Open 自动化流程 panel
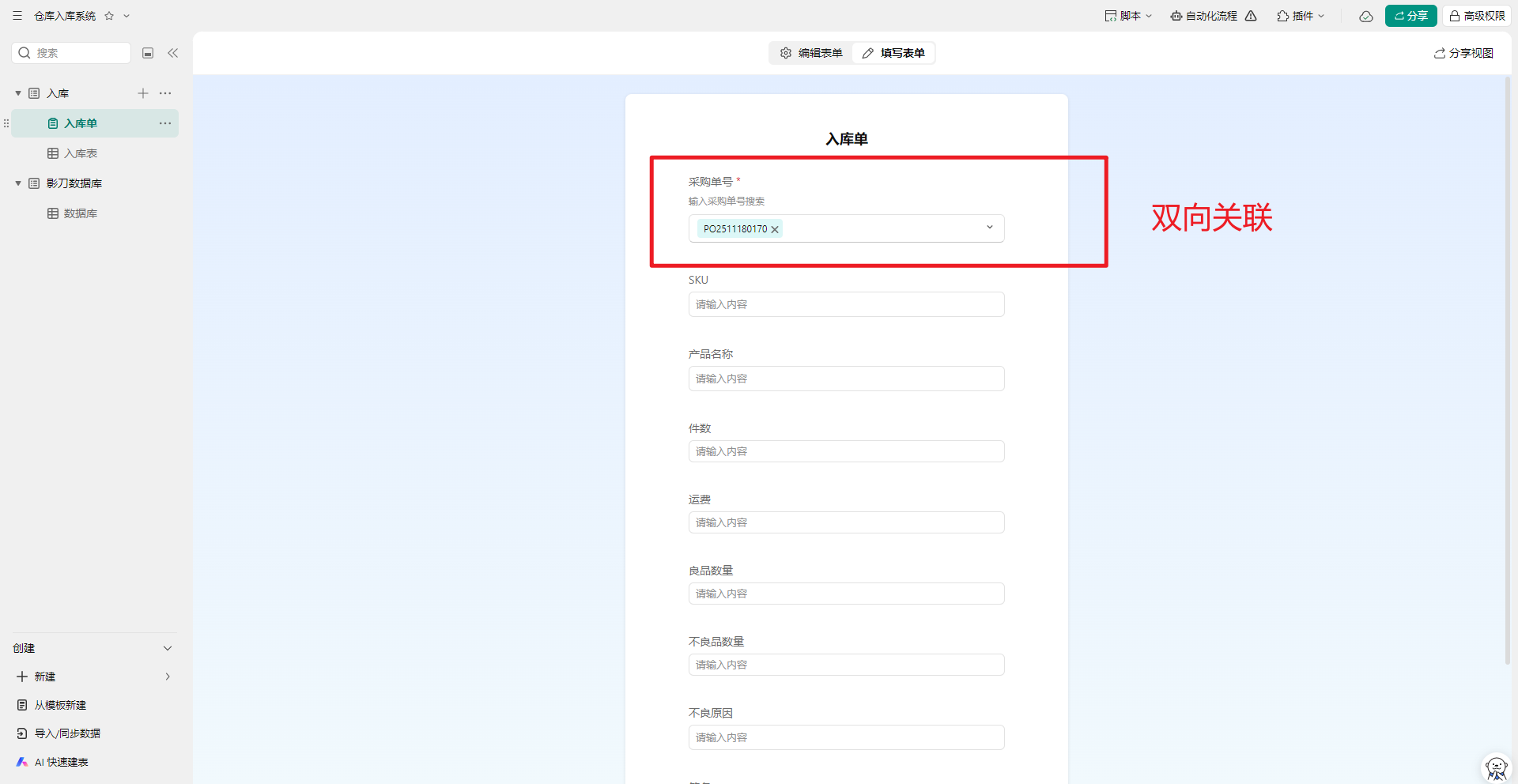 click(x=1203, y=16)
